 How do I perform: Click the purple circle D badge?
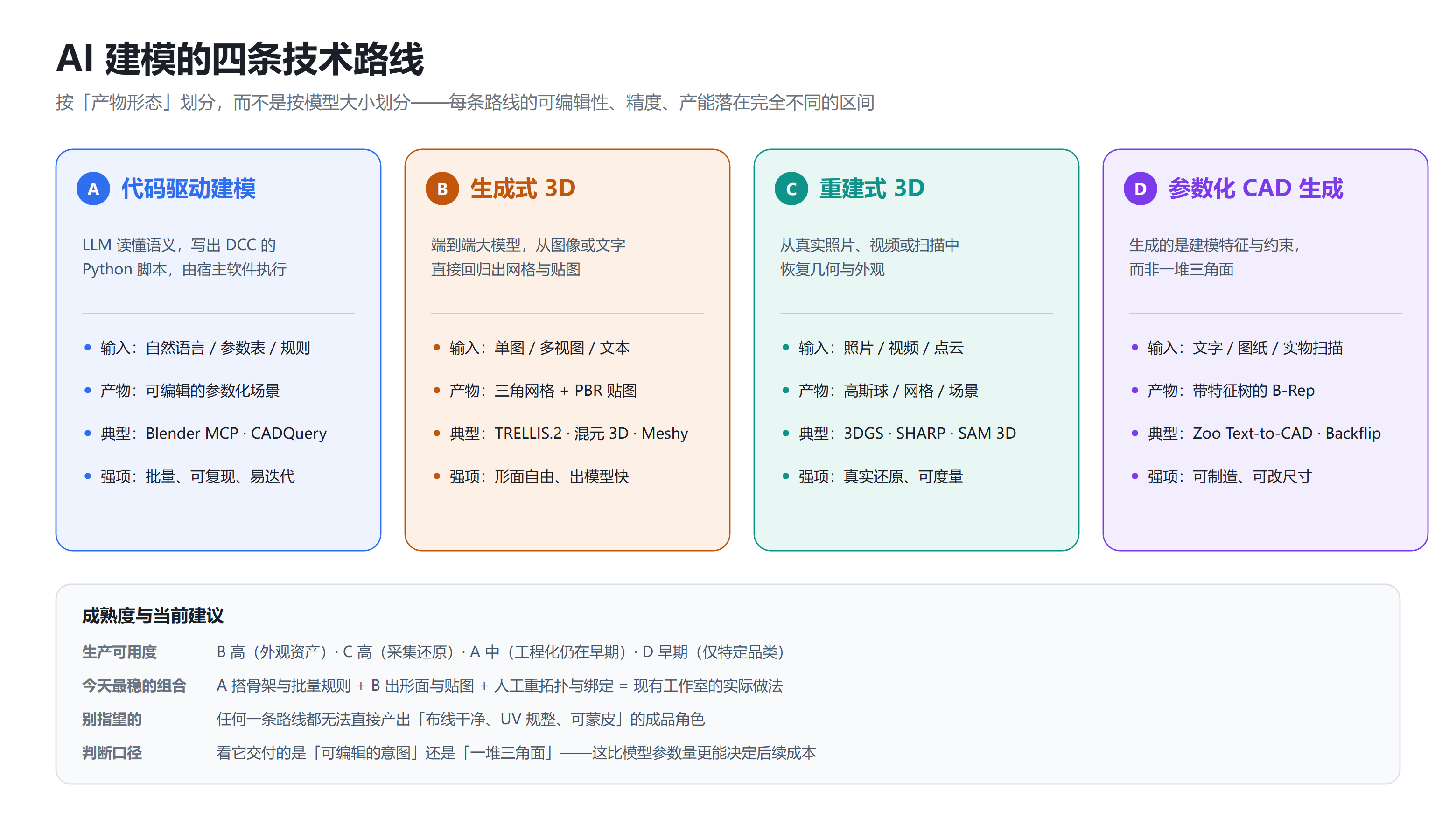(1140, 189)
